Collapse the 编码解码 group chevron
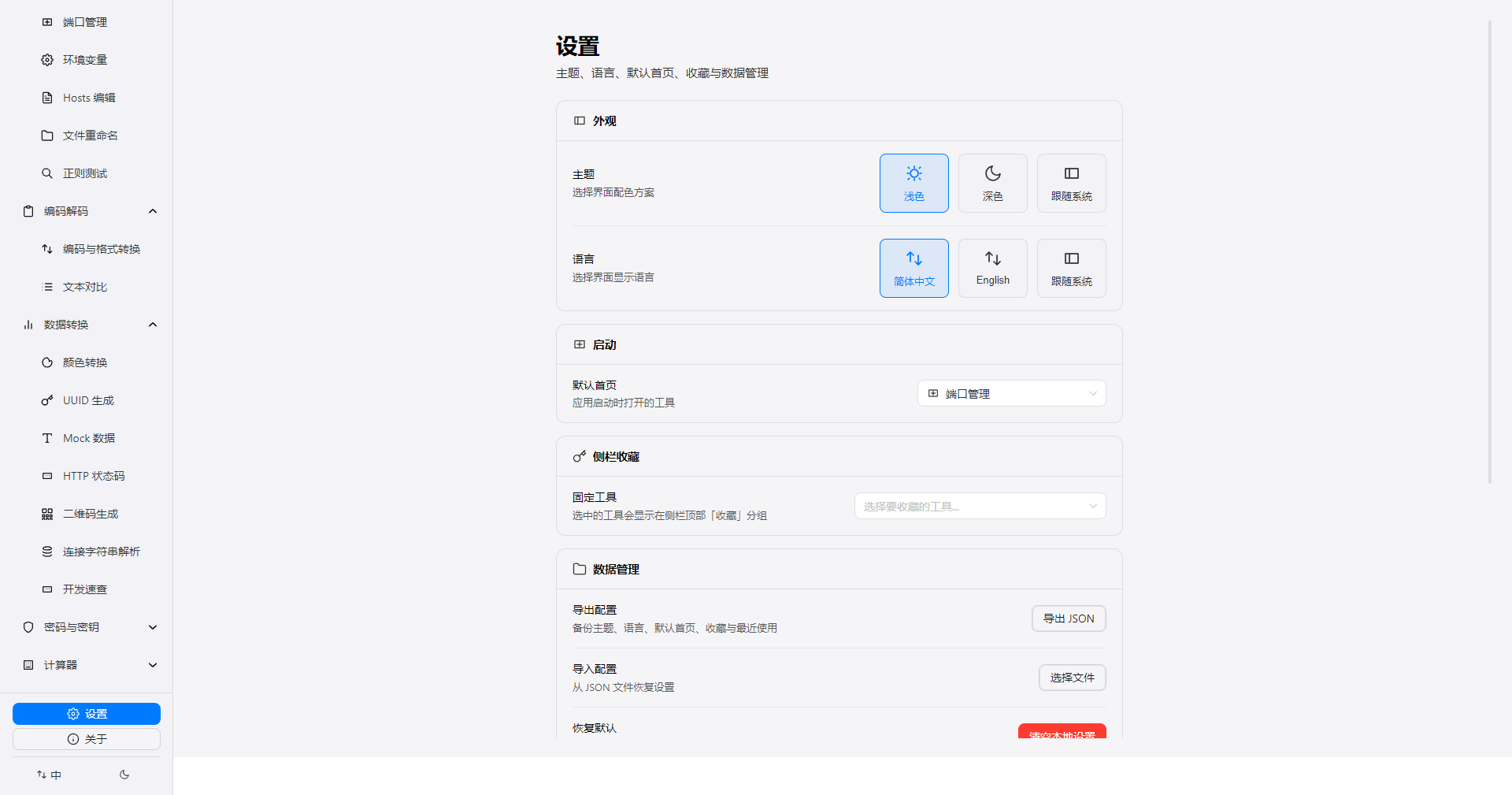The height and width of the screenshot is (795, 1512). pos(153,211)
